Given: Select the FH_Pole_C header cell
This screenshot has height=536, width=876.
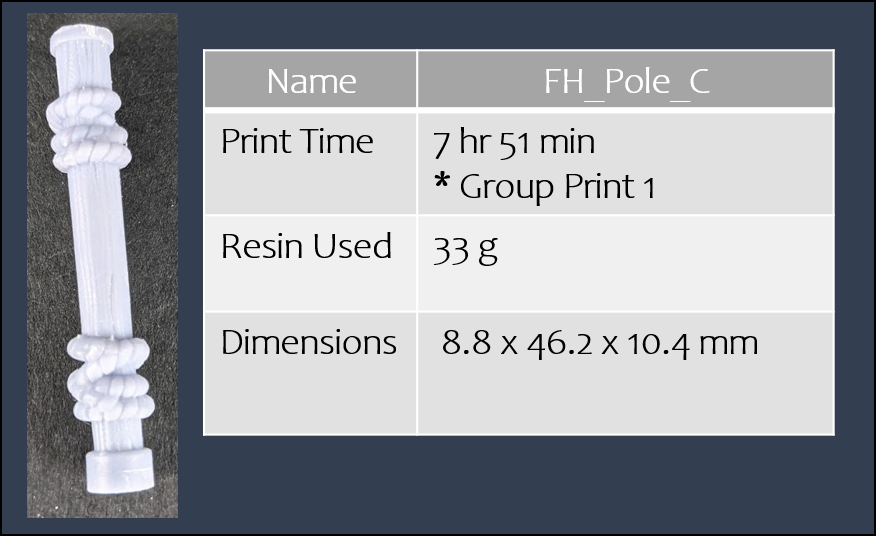Looking at the screenshot, I should [626, 79].
